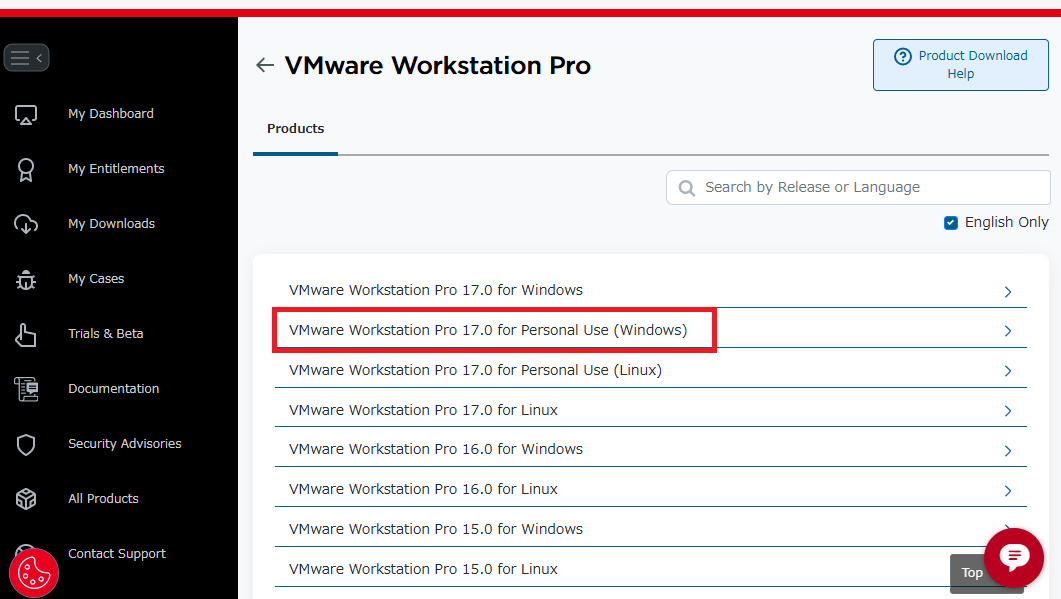
Task: Select the My Entitlements sidebar icon
Action: (25, 169)
